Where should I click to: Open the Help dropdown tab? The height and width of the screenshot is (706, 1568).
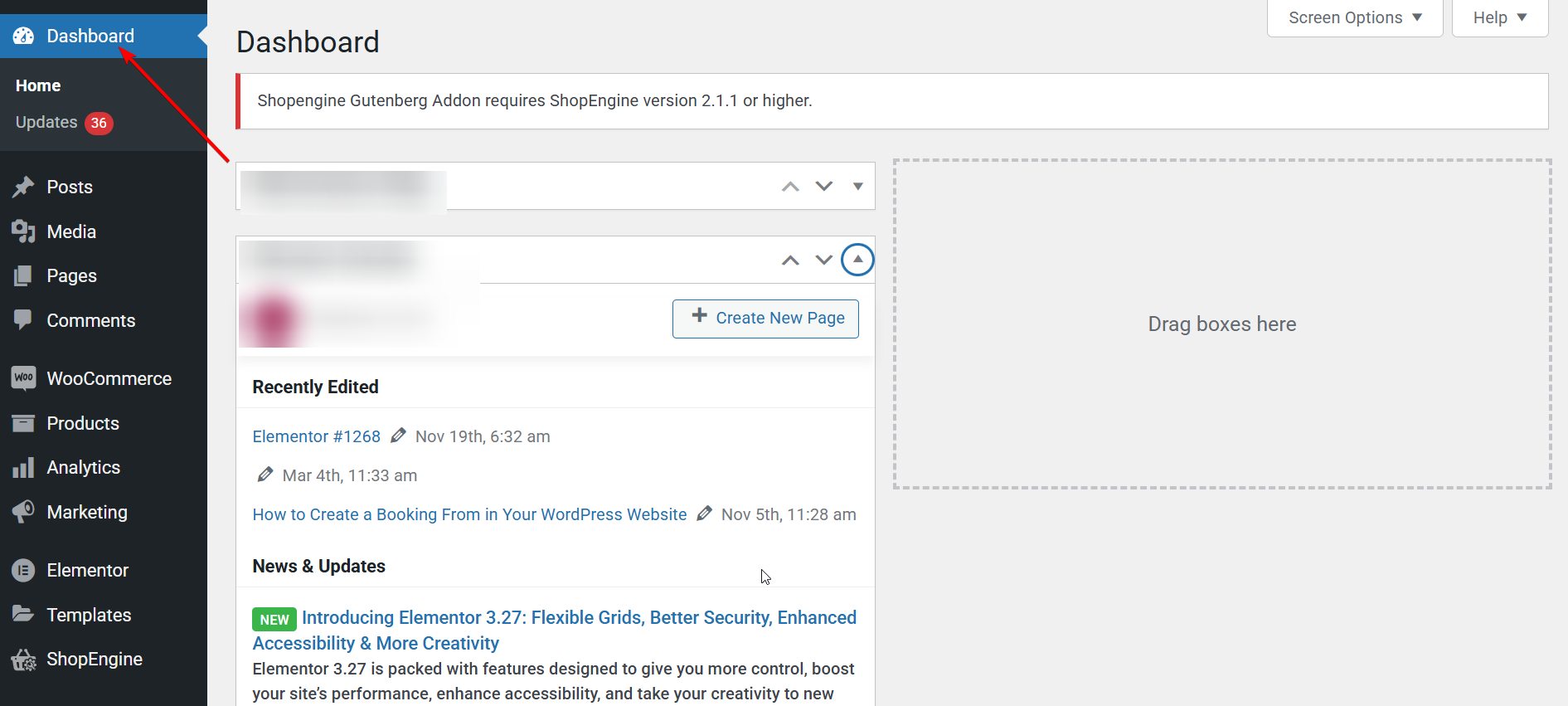pos(1499,18)
